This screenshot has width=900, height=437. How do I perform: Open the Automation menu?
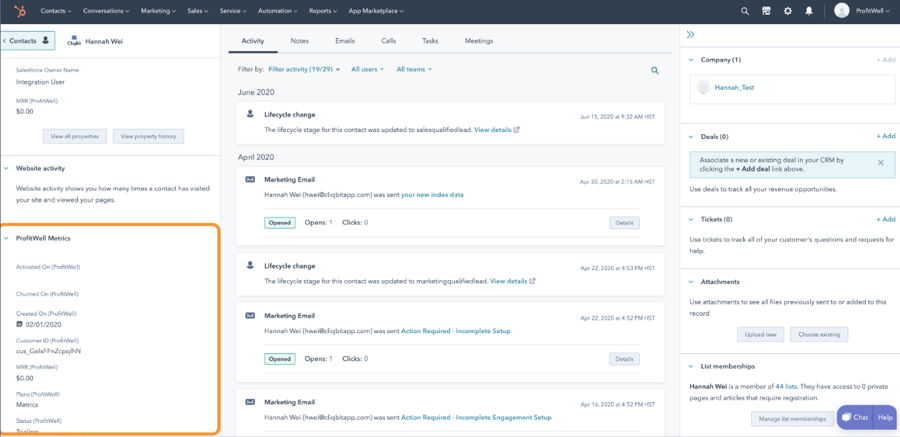[x=278, y=11]
